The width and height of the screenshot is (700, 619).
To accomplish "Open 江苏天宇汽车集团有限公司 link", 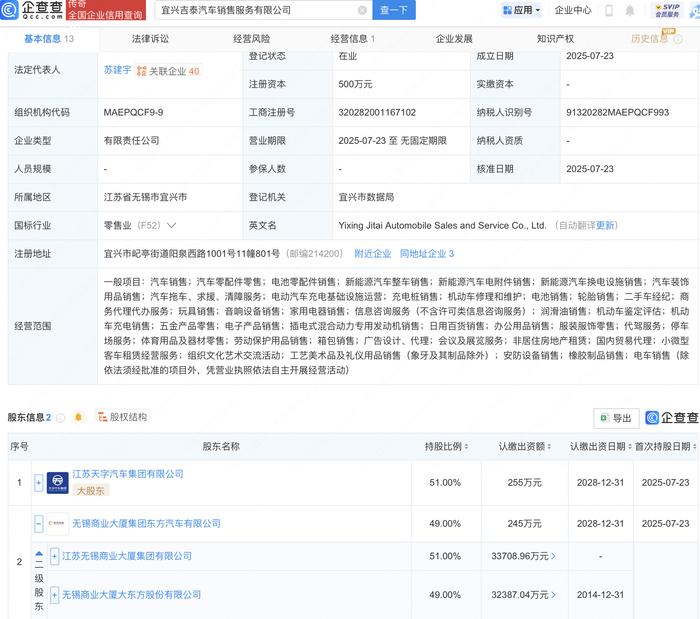I will click(128, 474).
